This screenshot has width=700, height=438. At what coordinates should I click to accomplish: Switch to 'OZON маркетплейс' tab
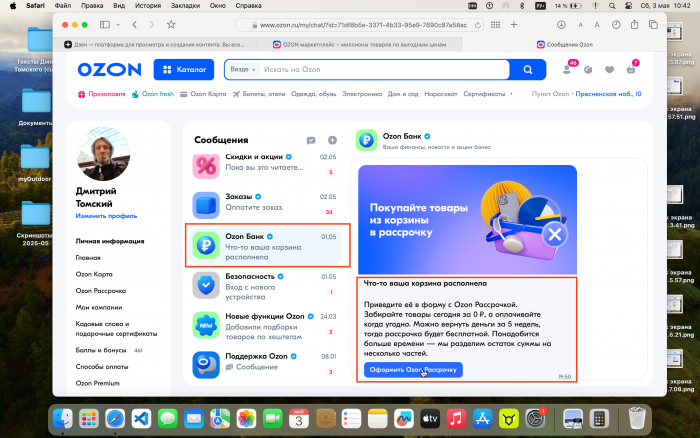coord(359,45)
